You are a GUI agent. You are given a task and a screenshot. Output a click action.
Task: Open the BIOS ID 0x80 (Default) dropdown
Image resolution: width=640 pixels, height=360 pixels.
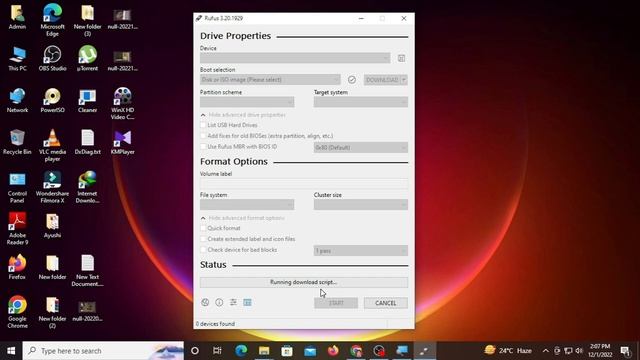click(360, 147)
